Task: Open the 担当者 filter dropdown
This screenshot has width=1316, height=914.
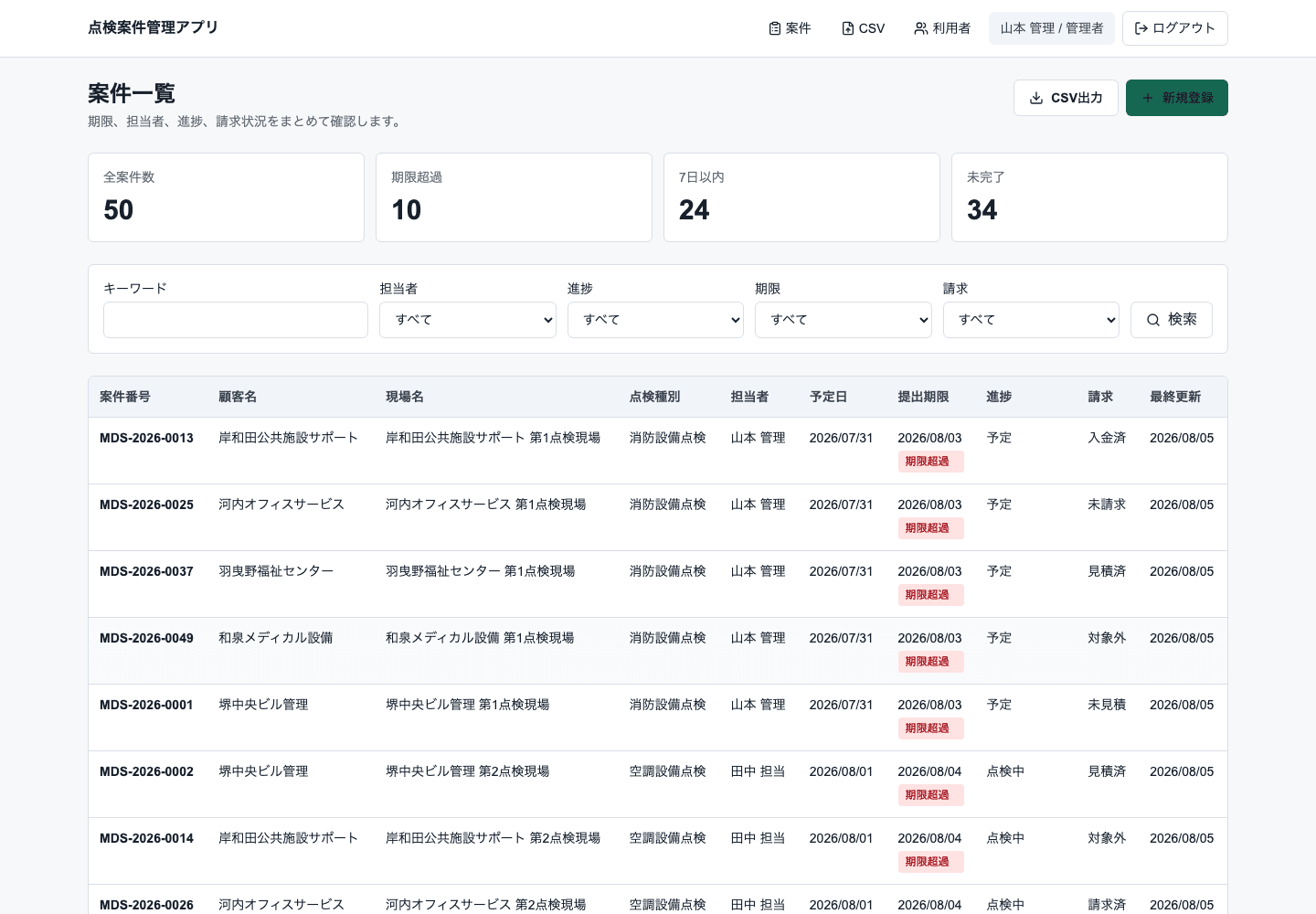Action: (468, 320)
